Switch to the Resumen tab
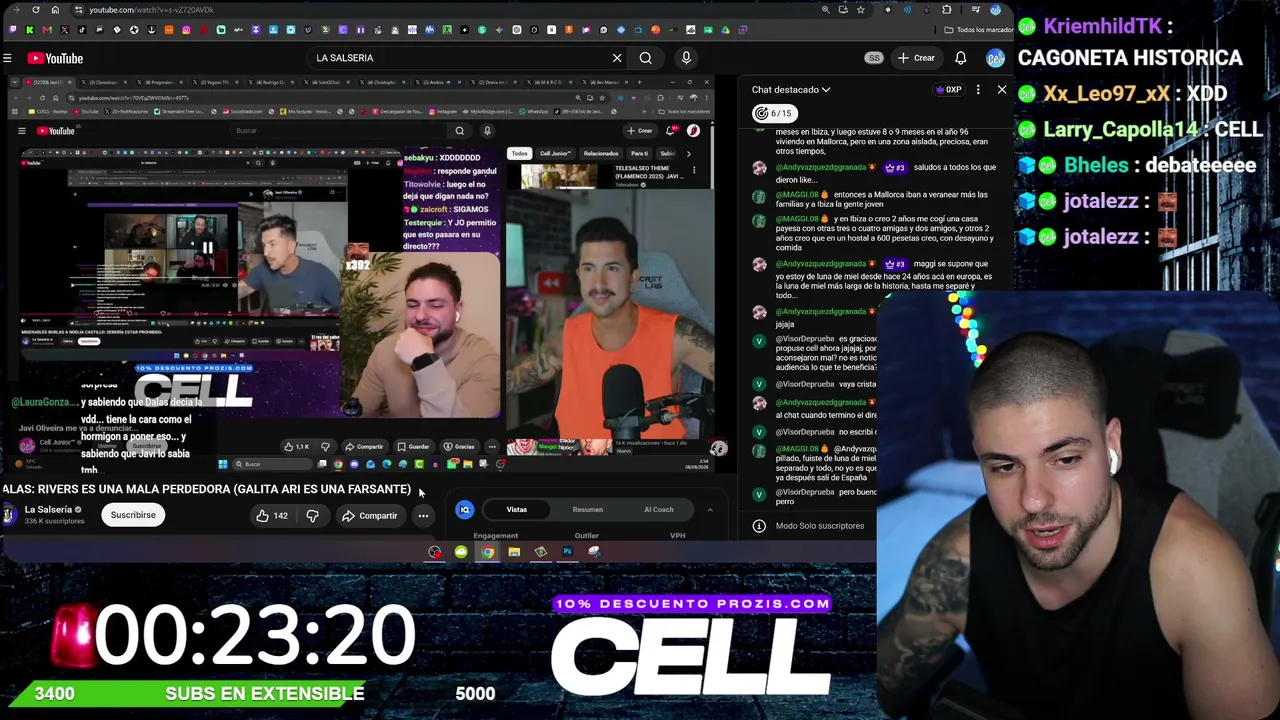The image size is (1280, 720). pyautogui.click(x=588, y=510)
